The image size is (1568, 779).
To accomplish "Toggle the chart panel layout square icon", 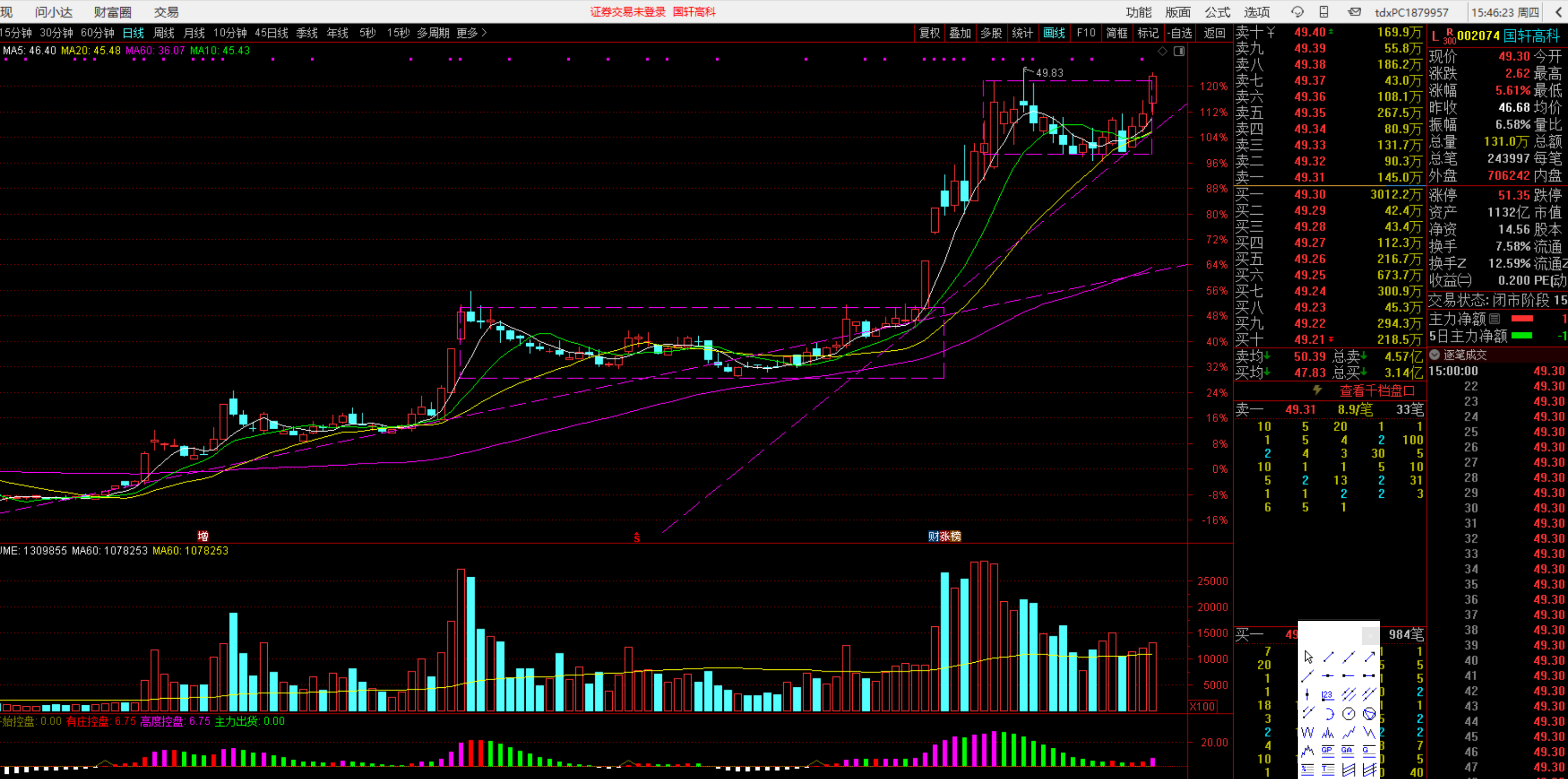I will 1179,51.
